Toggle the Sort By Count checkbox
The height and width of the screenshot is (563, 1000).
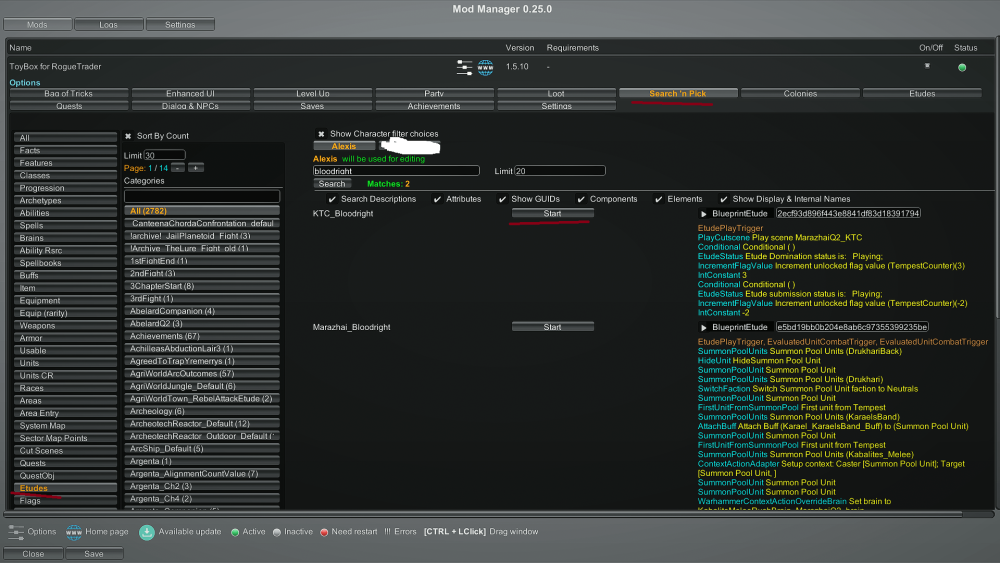click(129, 136)
